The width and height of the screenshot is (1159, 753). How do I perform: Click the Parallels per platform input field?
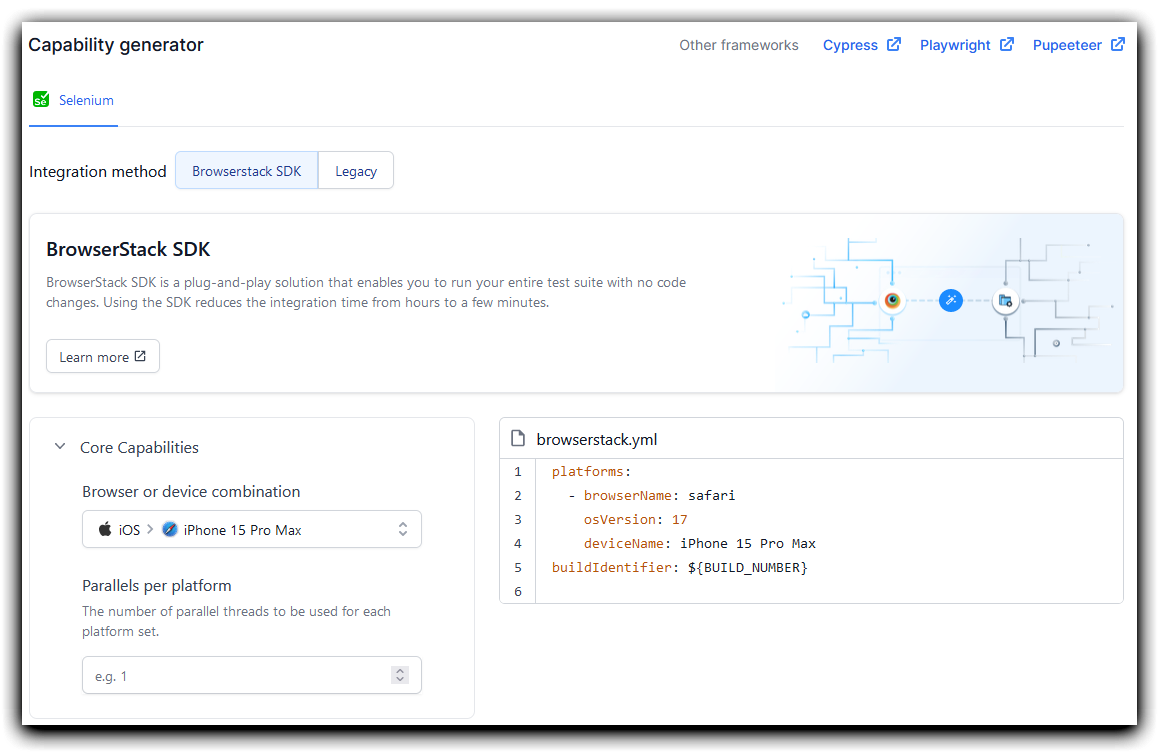(252, 675)
